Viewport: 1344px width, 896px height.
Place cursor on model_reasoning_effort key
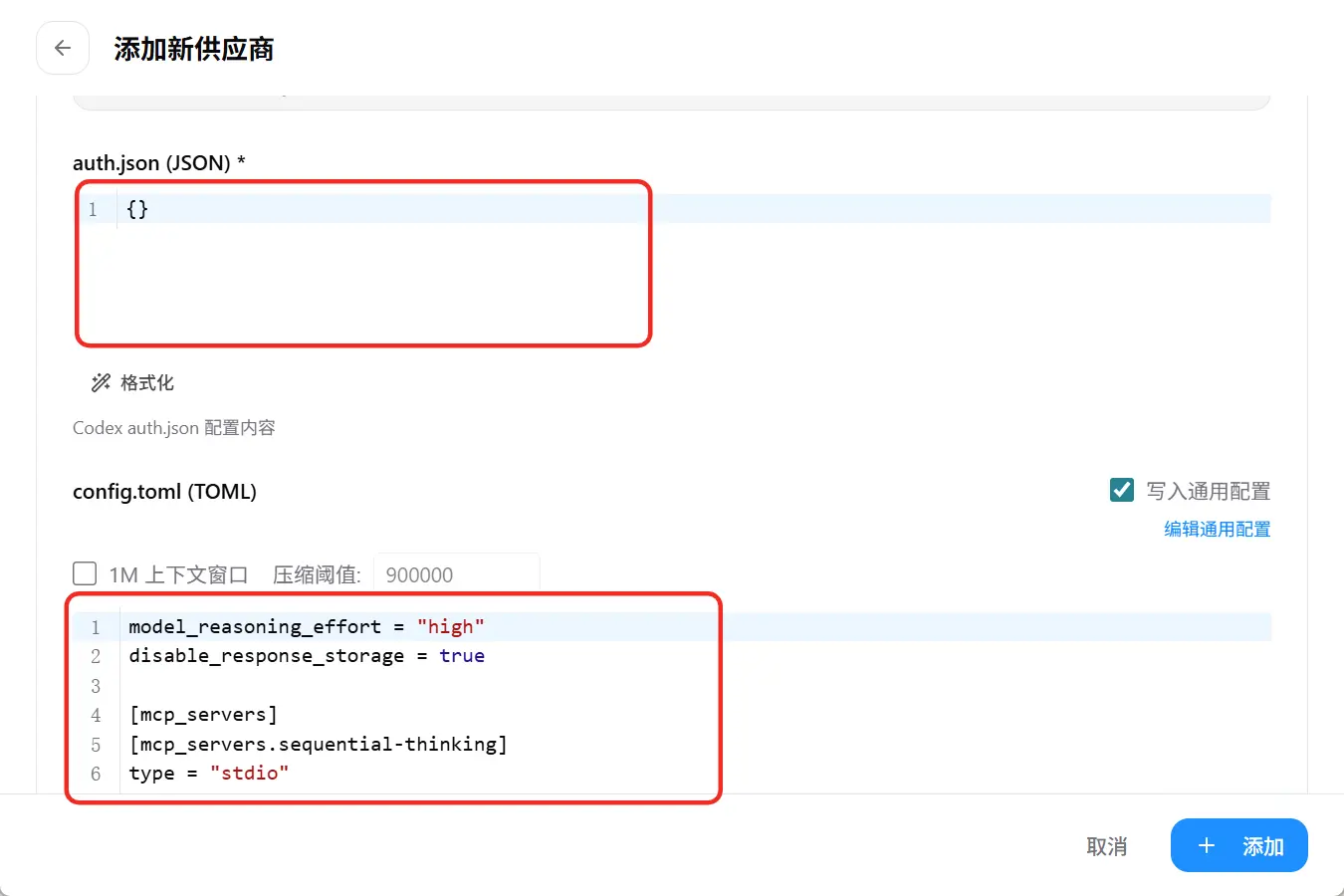click(x=254, y=627)
